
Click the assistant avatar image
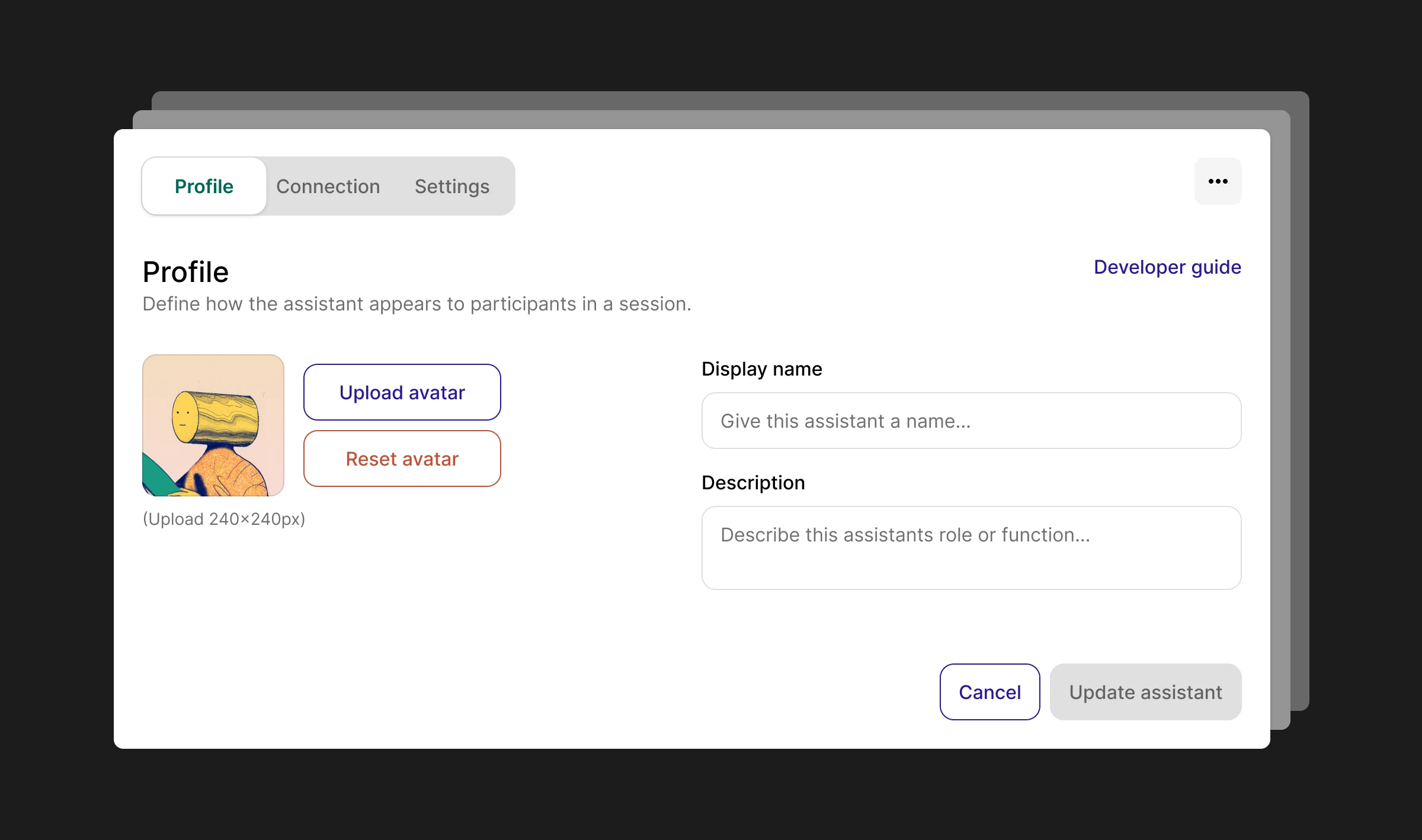pos(213,425)
